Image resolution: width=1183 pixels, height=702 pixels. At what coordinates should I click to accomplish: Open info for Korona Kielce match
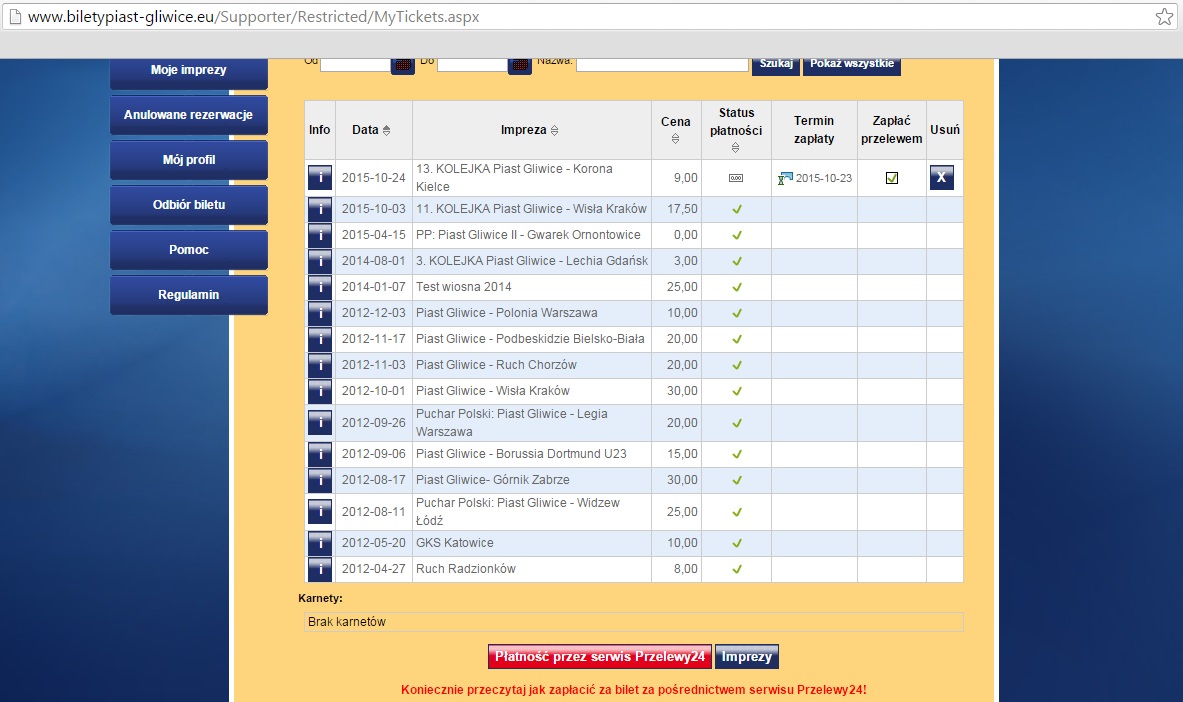[x=319, y=178]
